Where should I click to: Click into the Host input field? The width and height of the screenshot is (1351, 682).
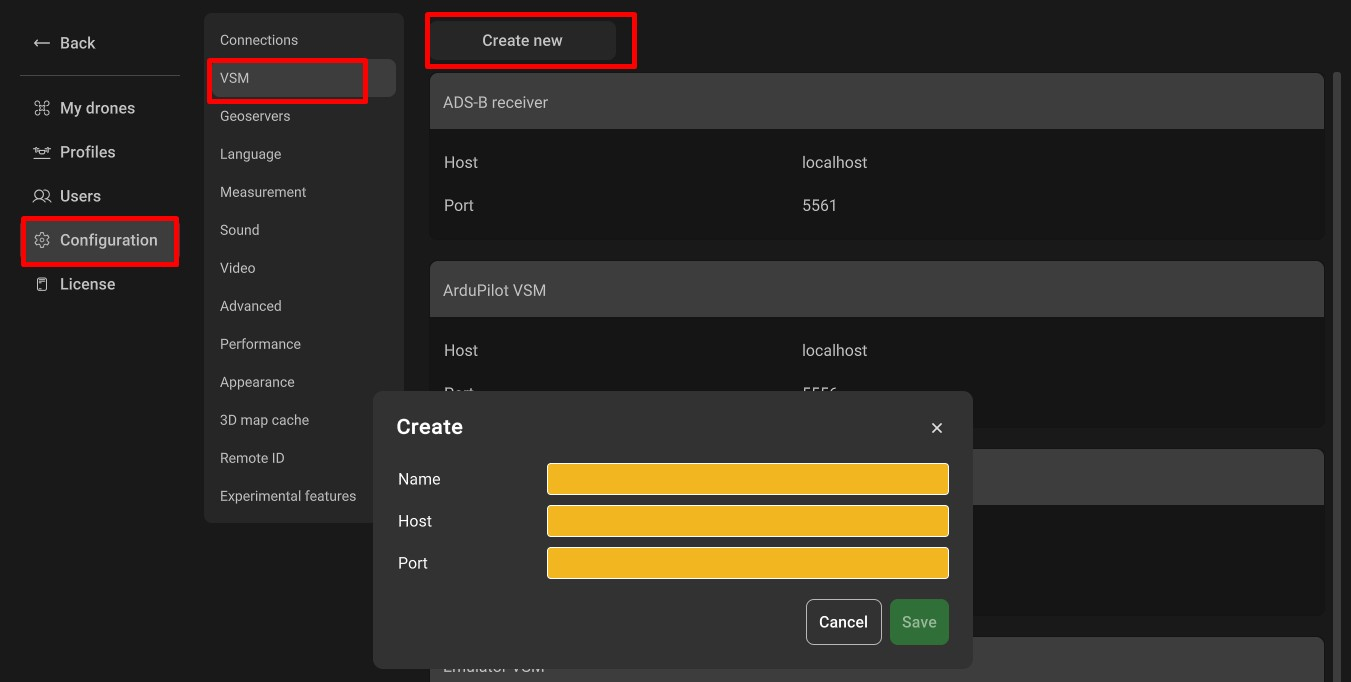(x=747, y=521)
